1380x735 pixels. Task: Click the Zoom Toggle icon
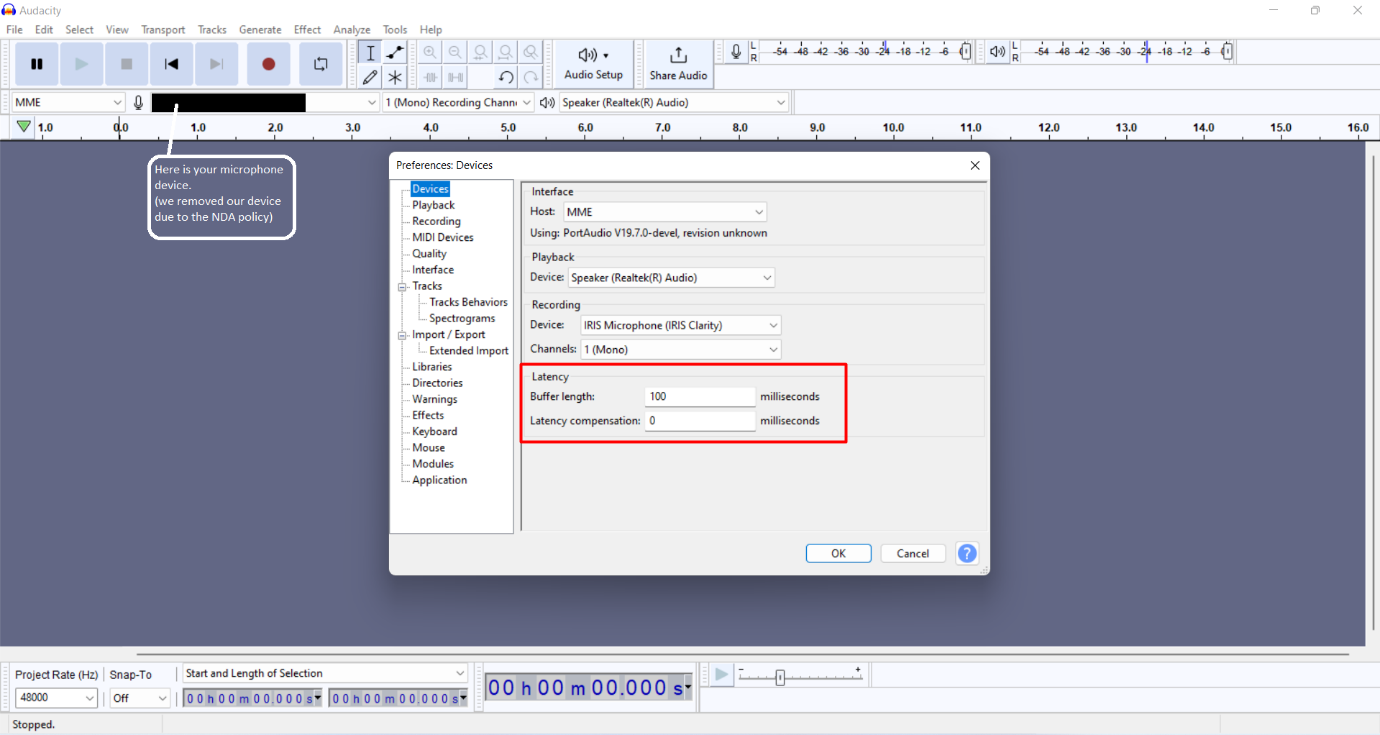click(x=531, y=53)
